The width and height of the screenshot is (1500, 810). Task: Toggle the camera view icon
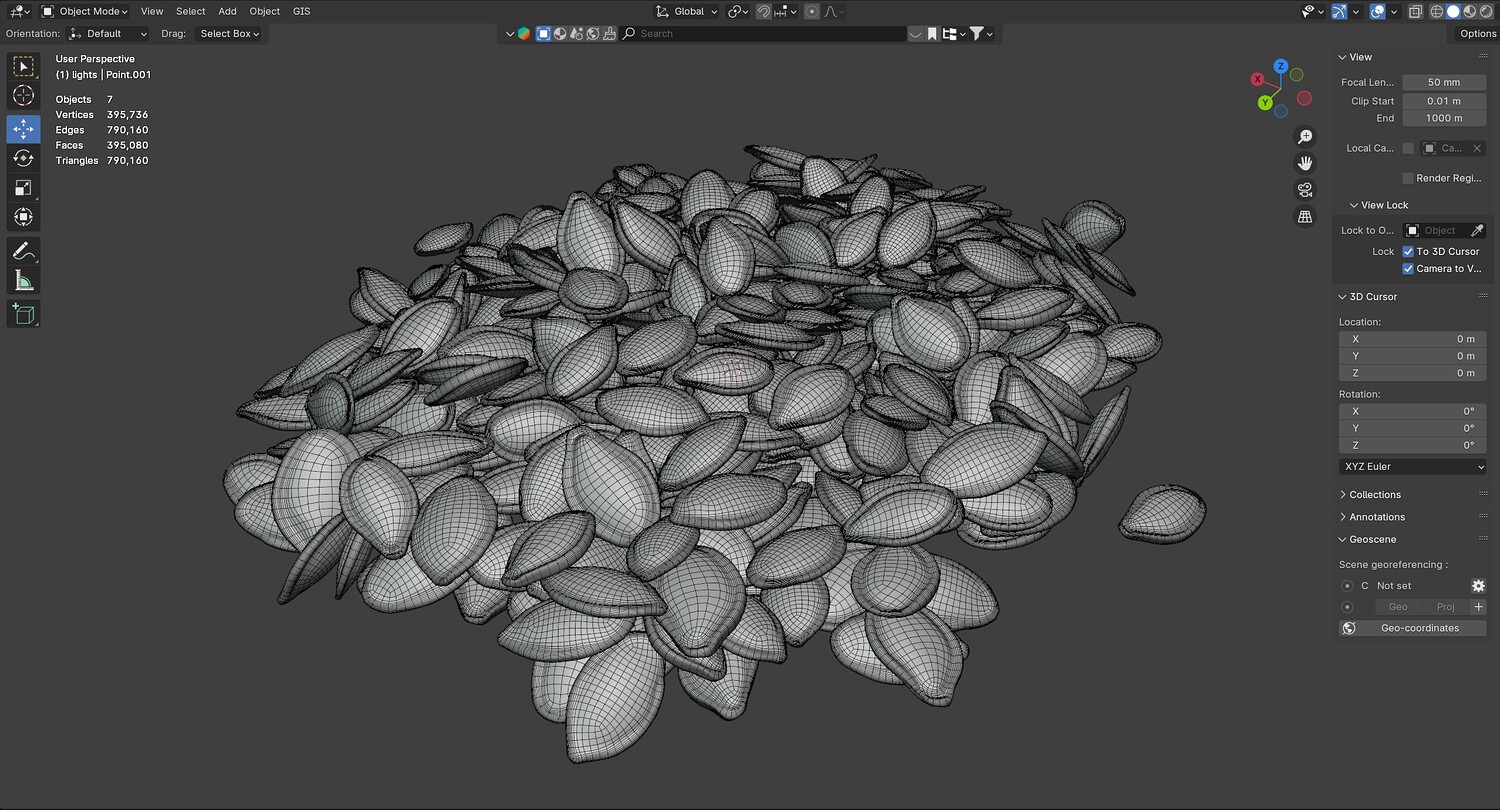tap(1305, 190)
